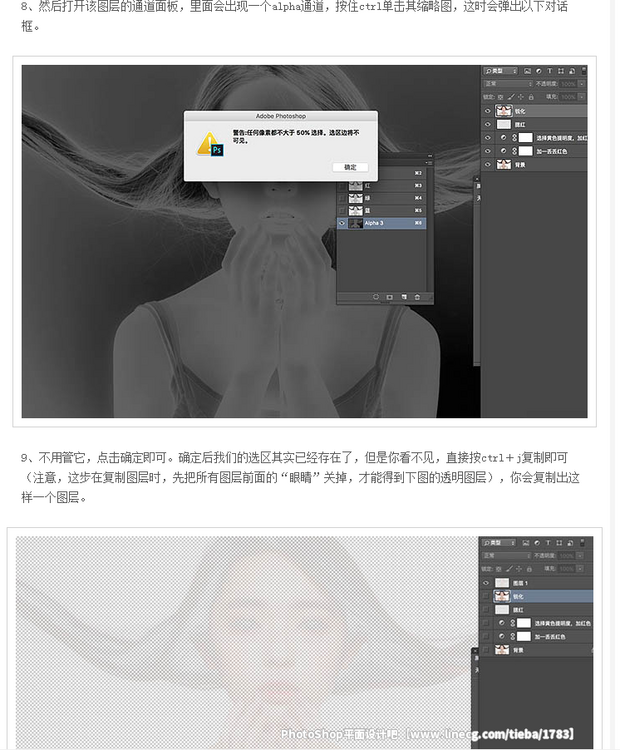The width and height of the screenshot is (620, 750).
Task: Open the 正常 blend mode dropdown in step 8 screenshot
Action: (508, 84)
